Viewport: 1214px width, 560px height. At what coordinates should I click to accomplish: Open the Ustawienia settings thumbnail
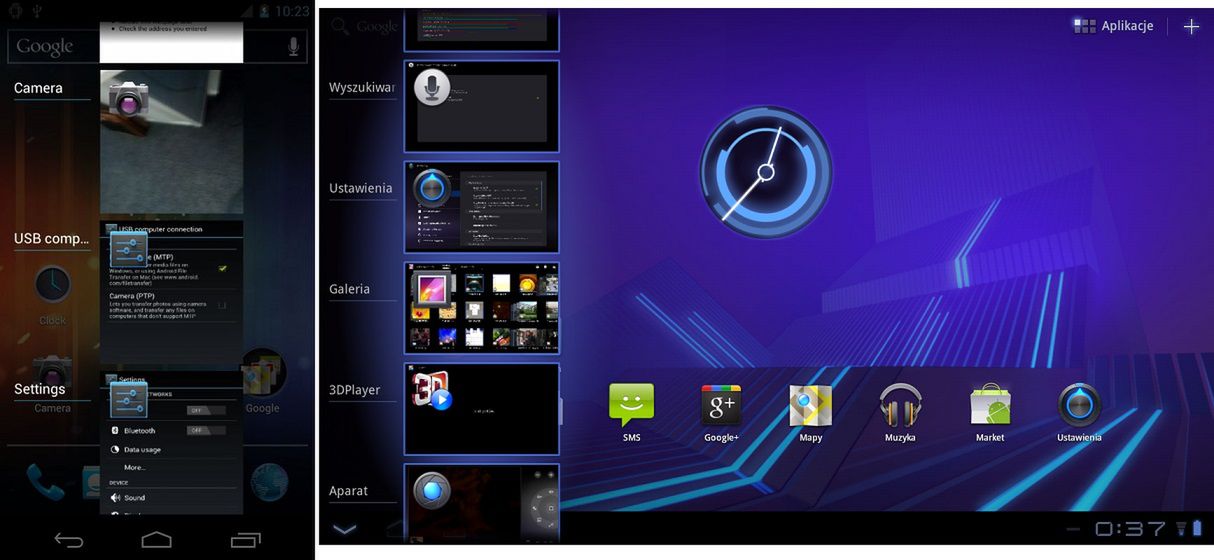click(481, 207)
